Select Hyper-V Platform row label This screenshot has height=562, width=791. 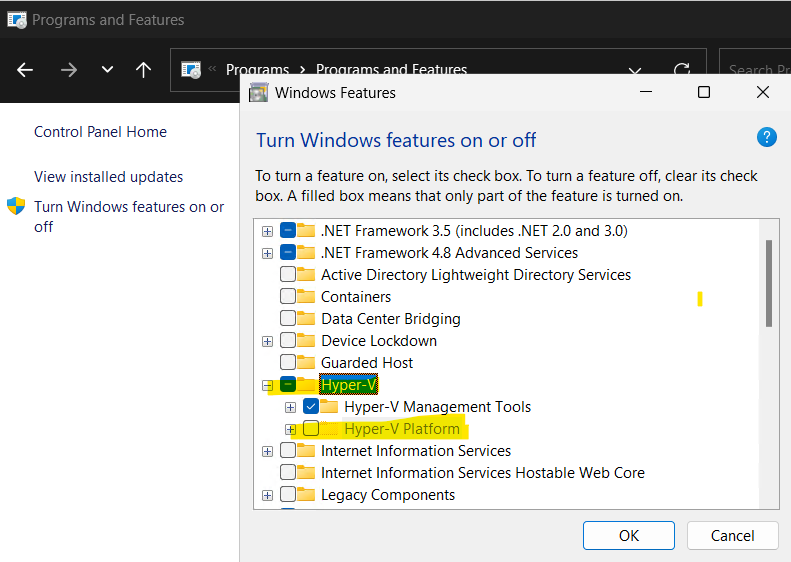[402, 429]
